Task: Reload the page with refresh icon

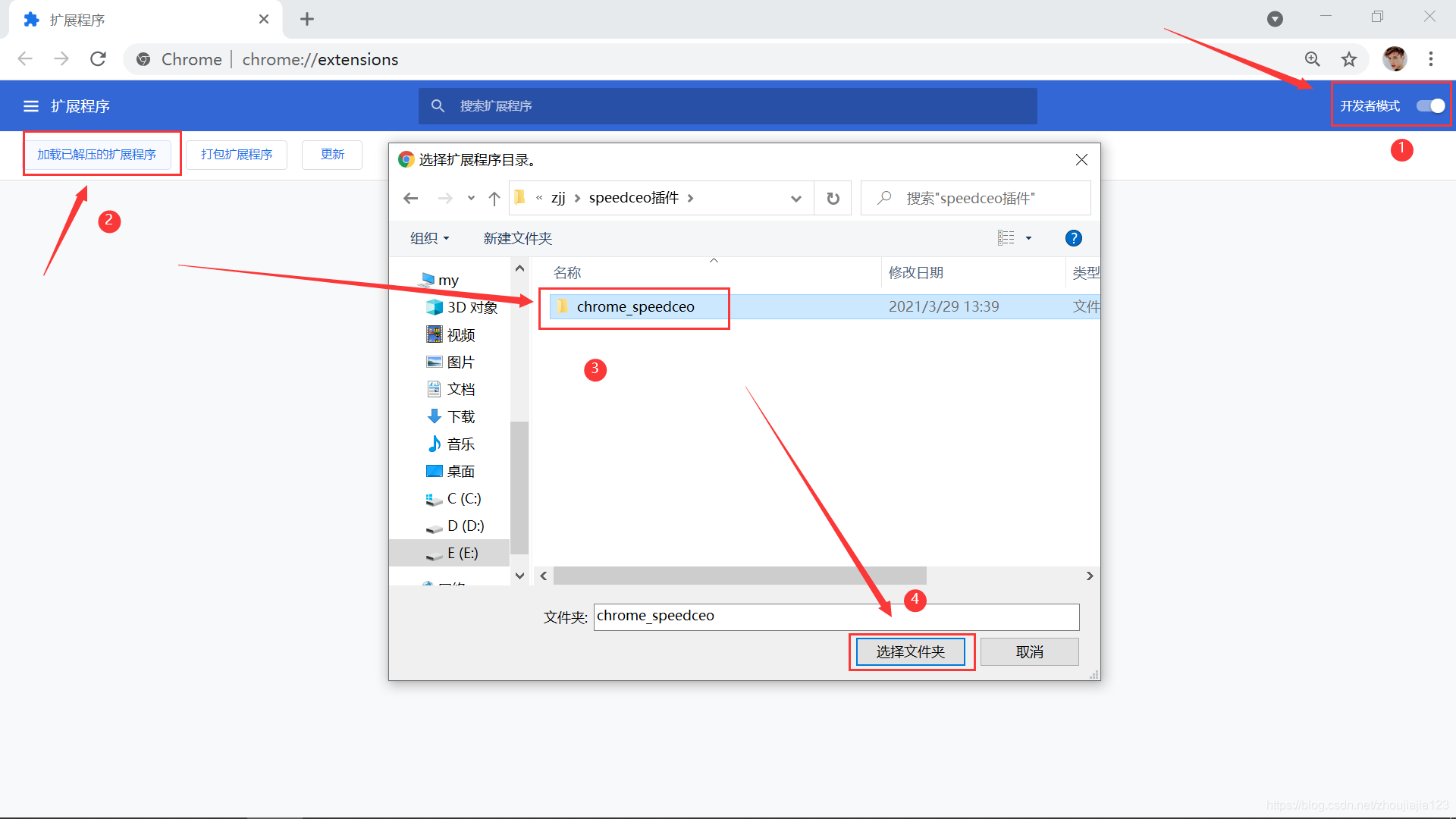Action: tap(98, 59)
